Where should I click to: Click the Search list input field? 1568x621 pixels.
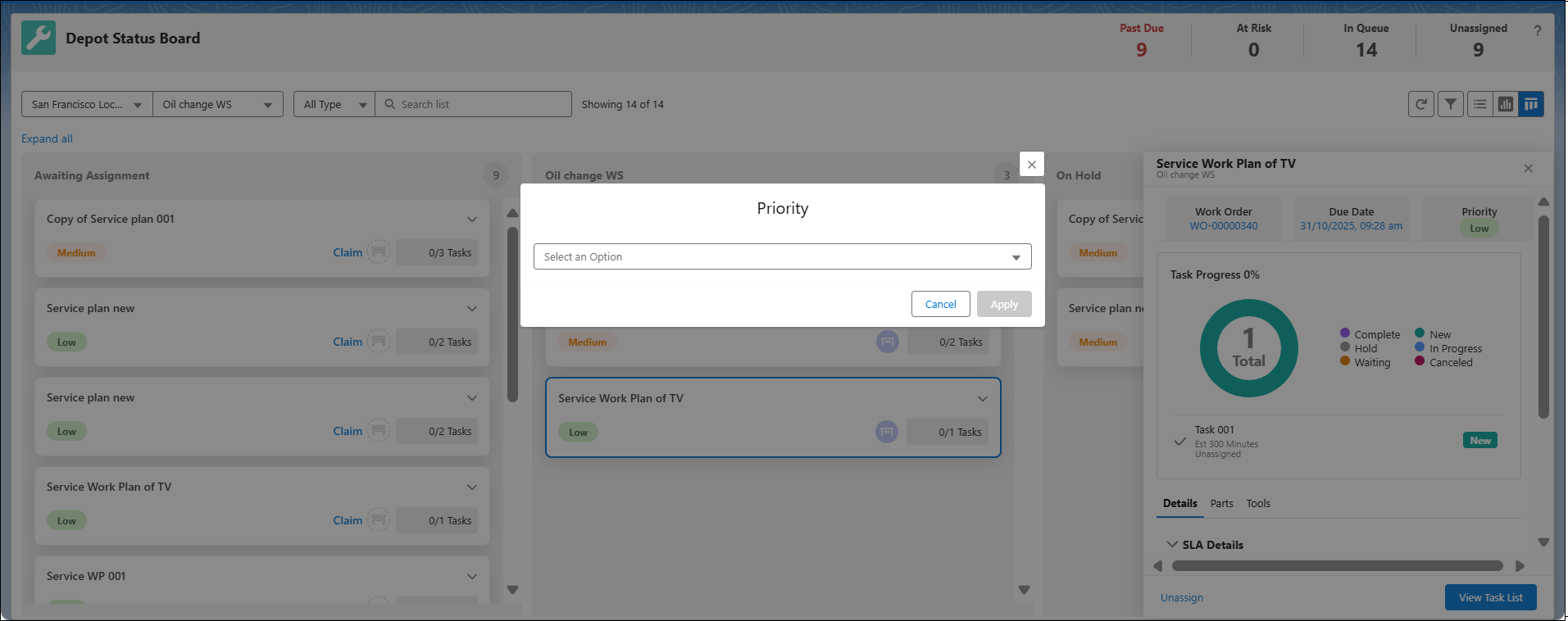474,104
